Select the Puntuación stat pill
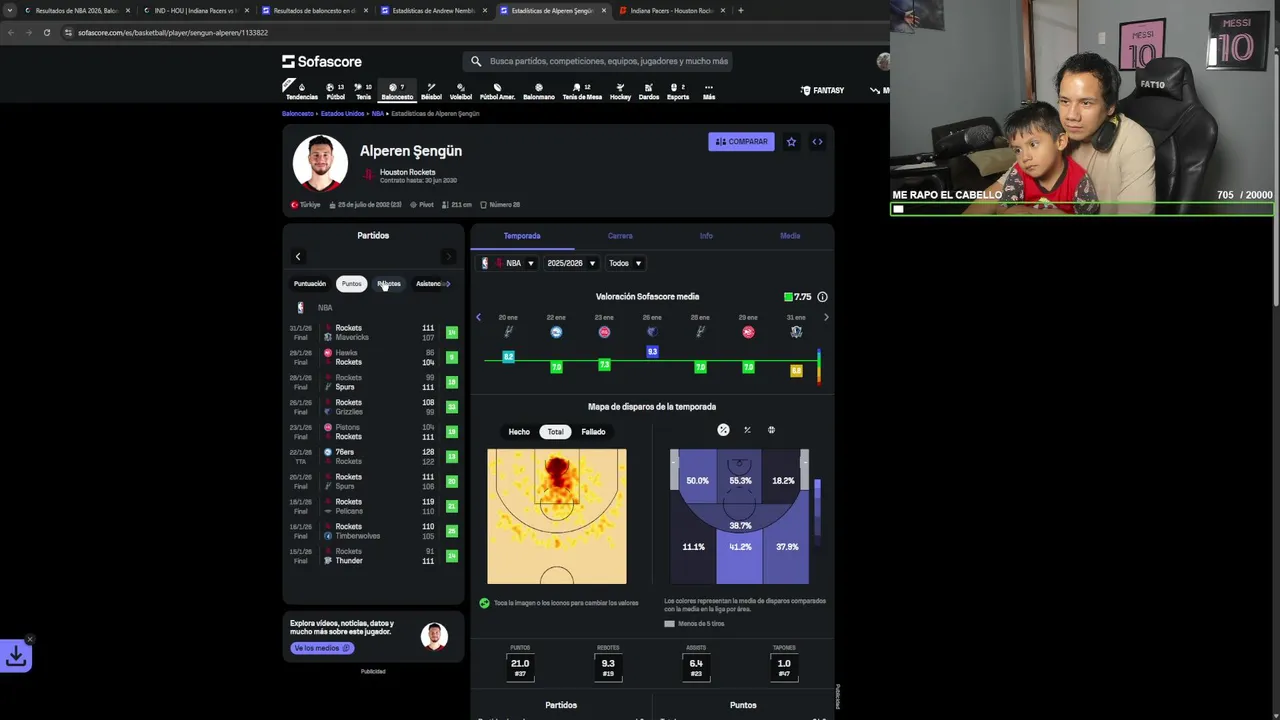The image size is (1280, 720). pos(310,284)
